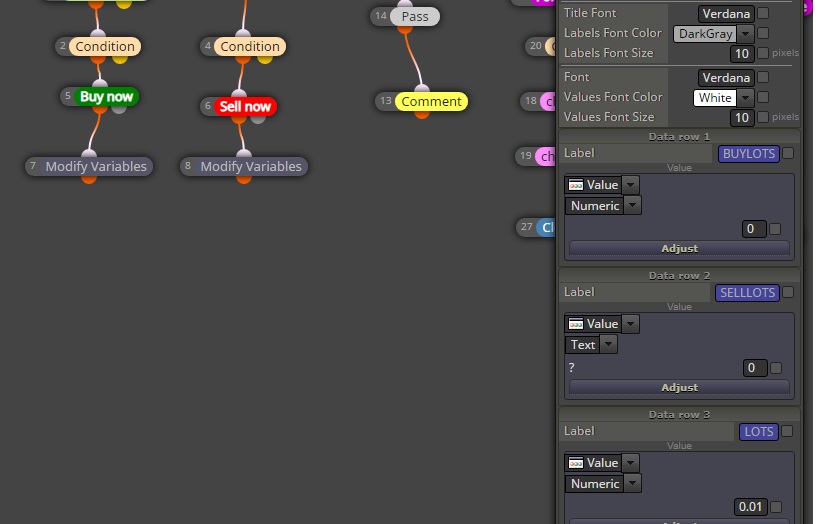The height and width of the screenshot is (524, 819).
Task: Click the Data row 2 section header
Action: (x=679, y=276)
